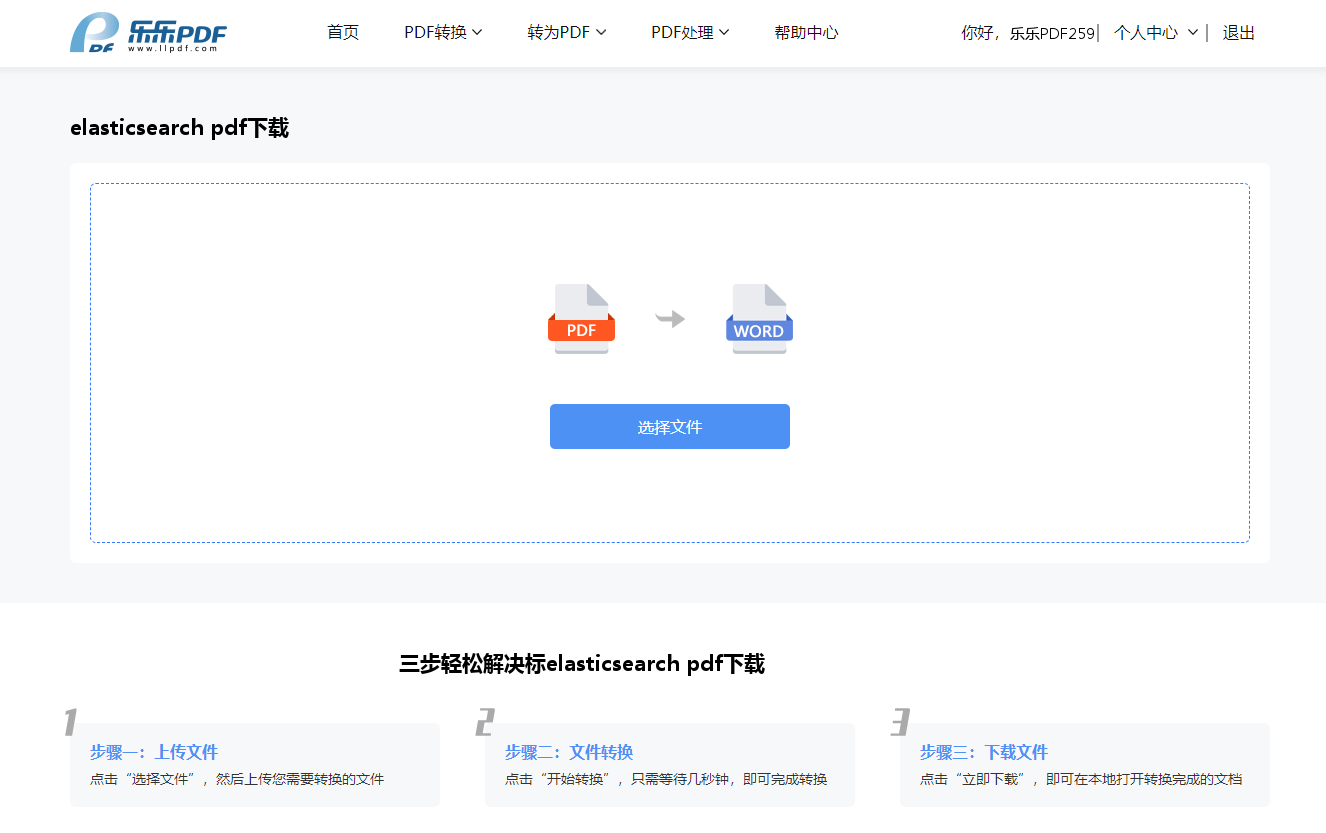This screenshot has width=1326, height=833.
Task: Open the PDF转换 menu
Action: (x=443, y=33)
